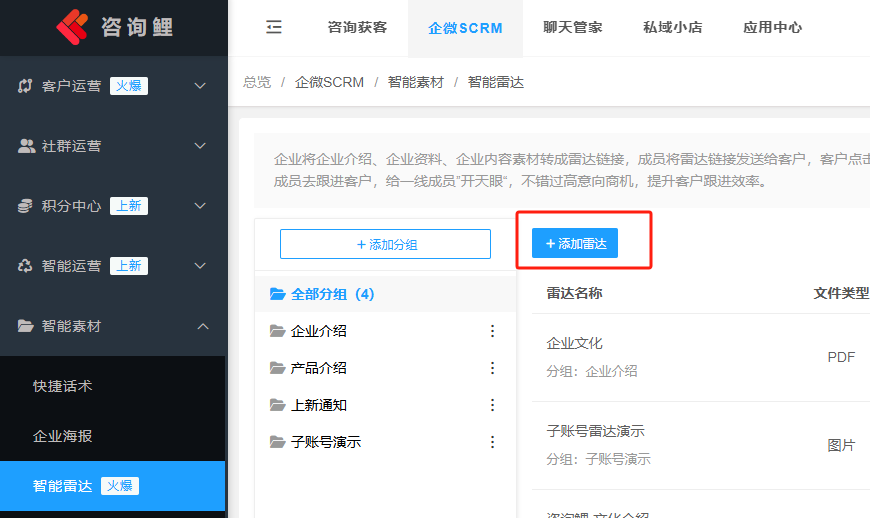Click the 添加分组 button

[x=385, y=244]
